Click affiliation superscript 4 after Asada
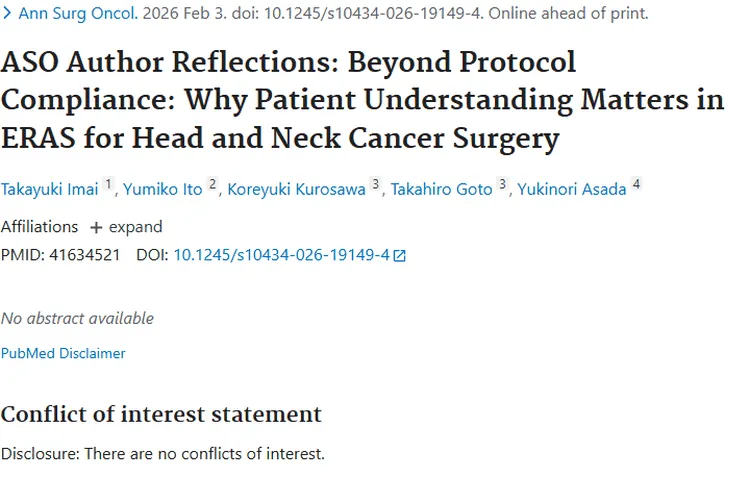Viewport: 750px width, 500px height. (636, 185)
